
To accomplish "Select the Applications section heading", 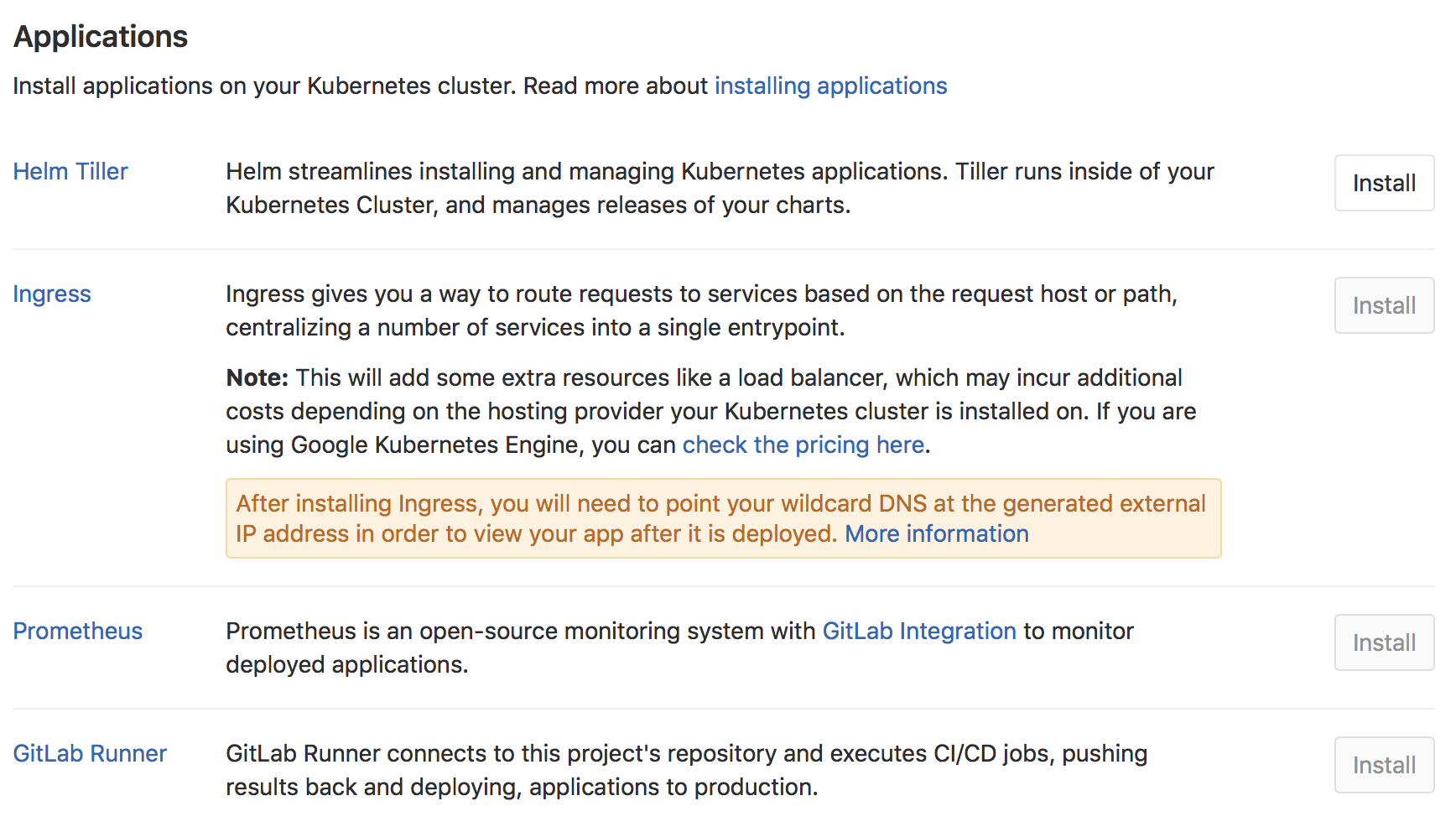I will (100, 35).
